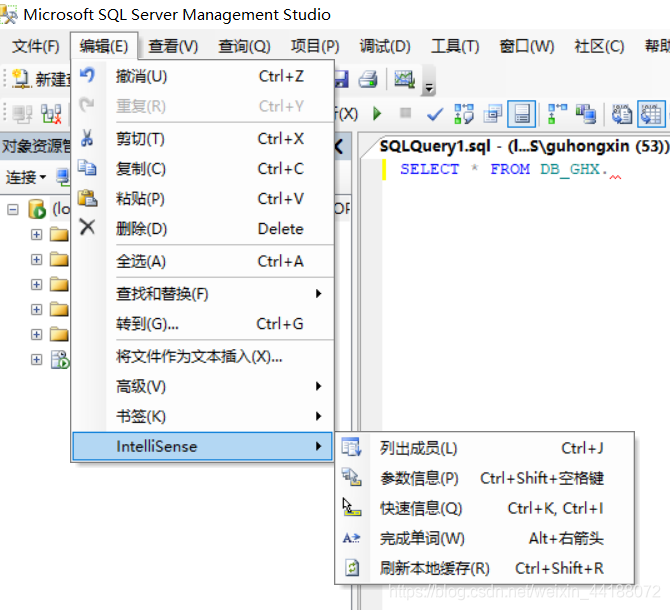Image resolution: width=670 pixels, height=610 pixels.
Task: Expand the 查找和替换(F) submenu
Action: [x=203, y=294]
